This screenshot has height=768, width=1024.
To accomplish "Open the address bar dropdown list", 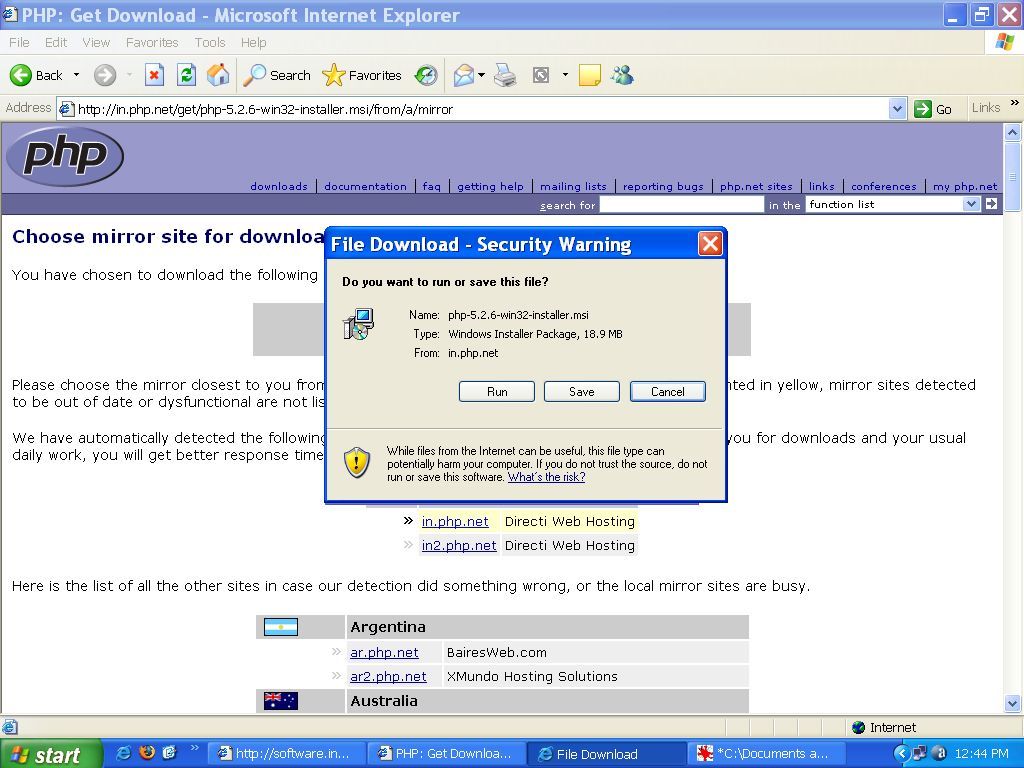I will (898, 109).
